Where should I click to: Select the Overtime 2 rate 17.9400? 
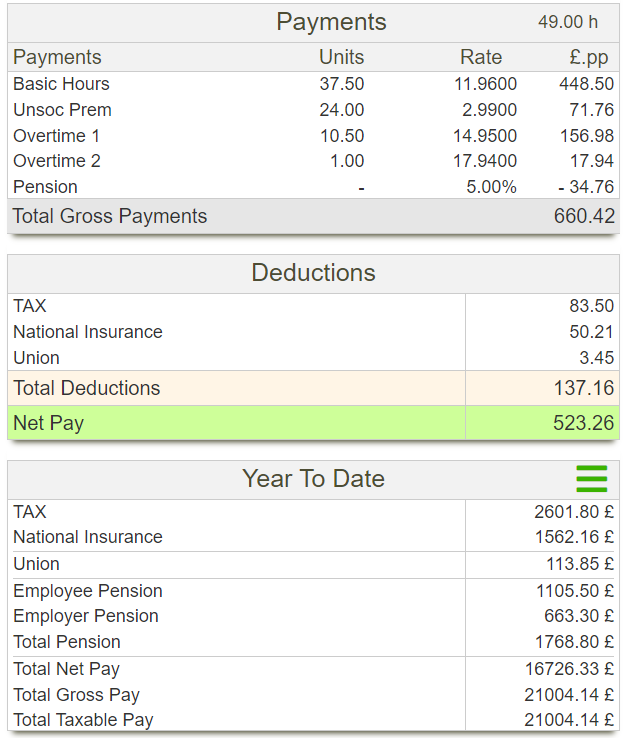pyautogui.click(x=485, y=161)
